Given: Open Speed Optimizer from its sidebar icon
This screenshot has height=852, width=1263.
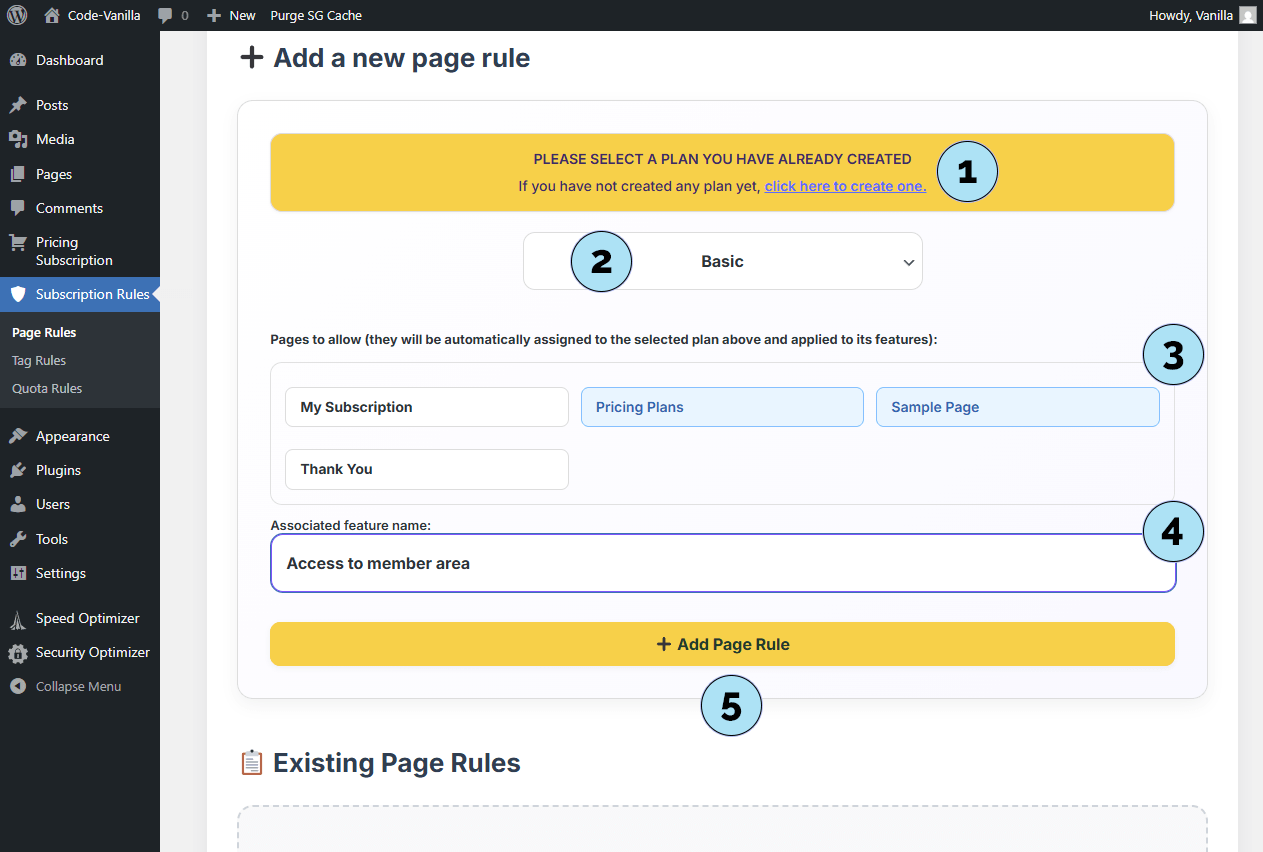Looking at the screenshot, I should [x=18, y=618].
